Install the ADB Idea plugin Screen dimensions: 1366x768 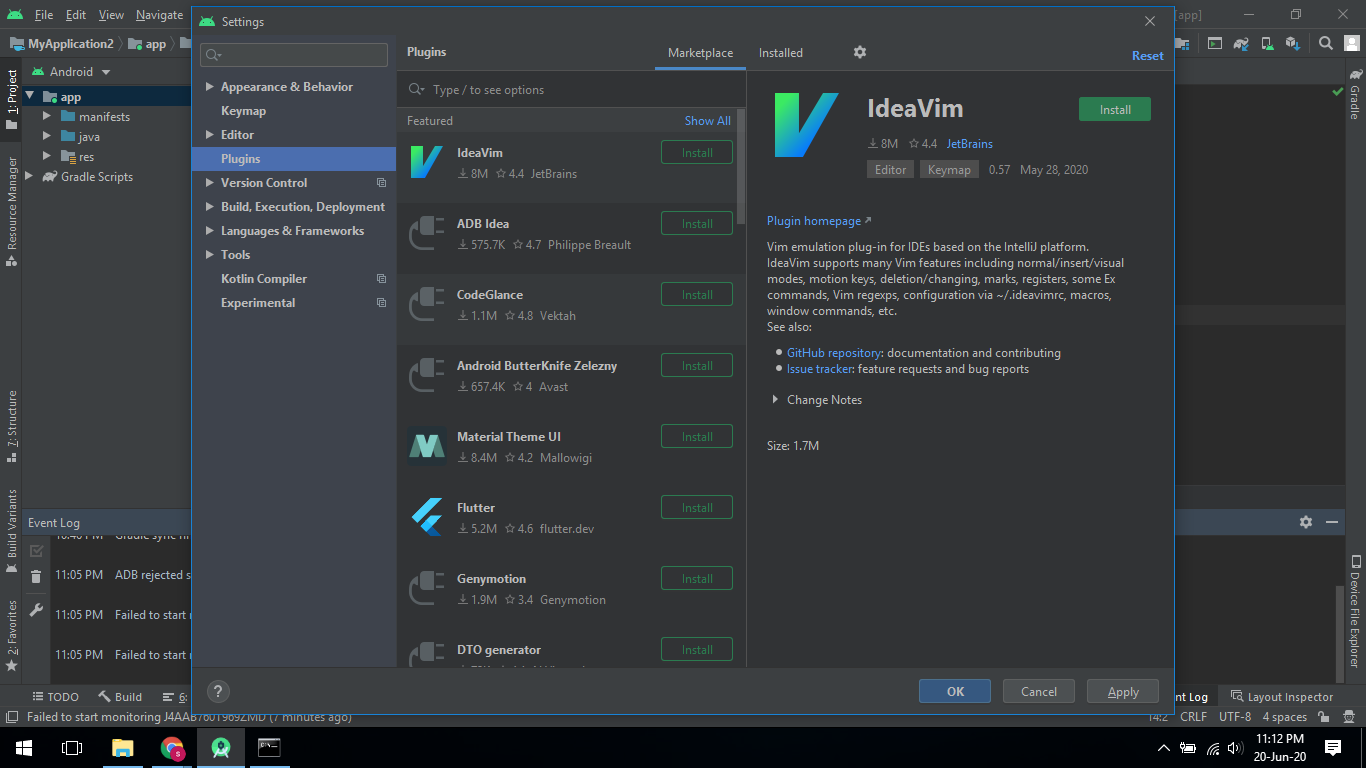[x=696, y=222]
